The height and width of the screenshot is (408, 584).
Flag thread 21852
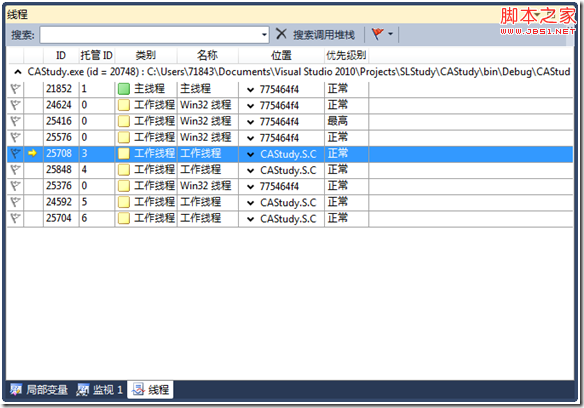click(15, 89)
